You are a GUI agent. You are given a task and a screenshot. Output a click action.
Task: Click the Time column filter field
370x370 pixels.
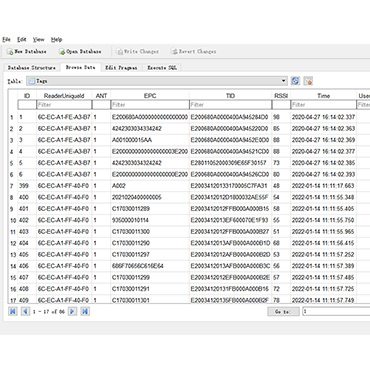323,105
